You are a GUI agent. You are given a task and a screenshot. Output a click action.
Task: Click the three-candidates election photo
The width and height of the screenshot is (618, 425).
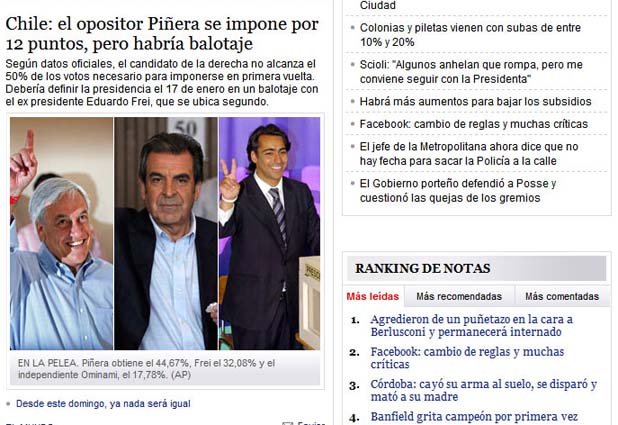pos(165,233)
